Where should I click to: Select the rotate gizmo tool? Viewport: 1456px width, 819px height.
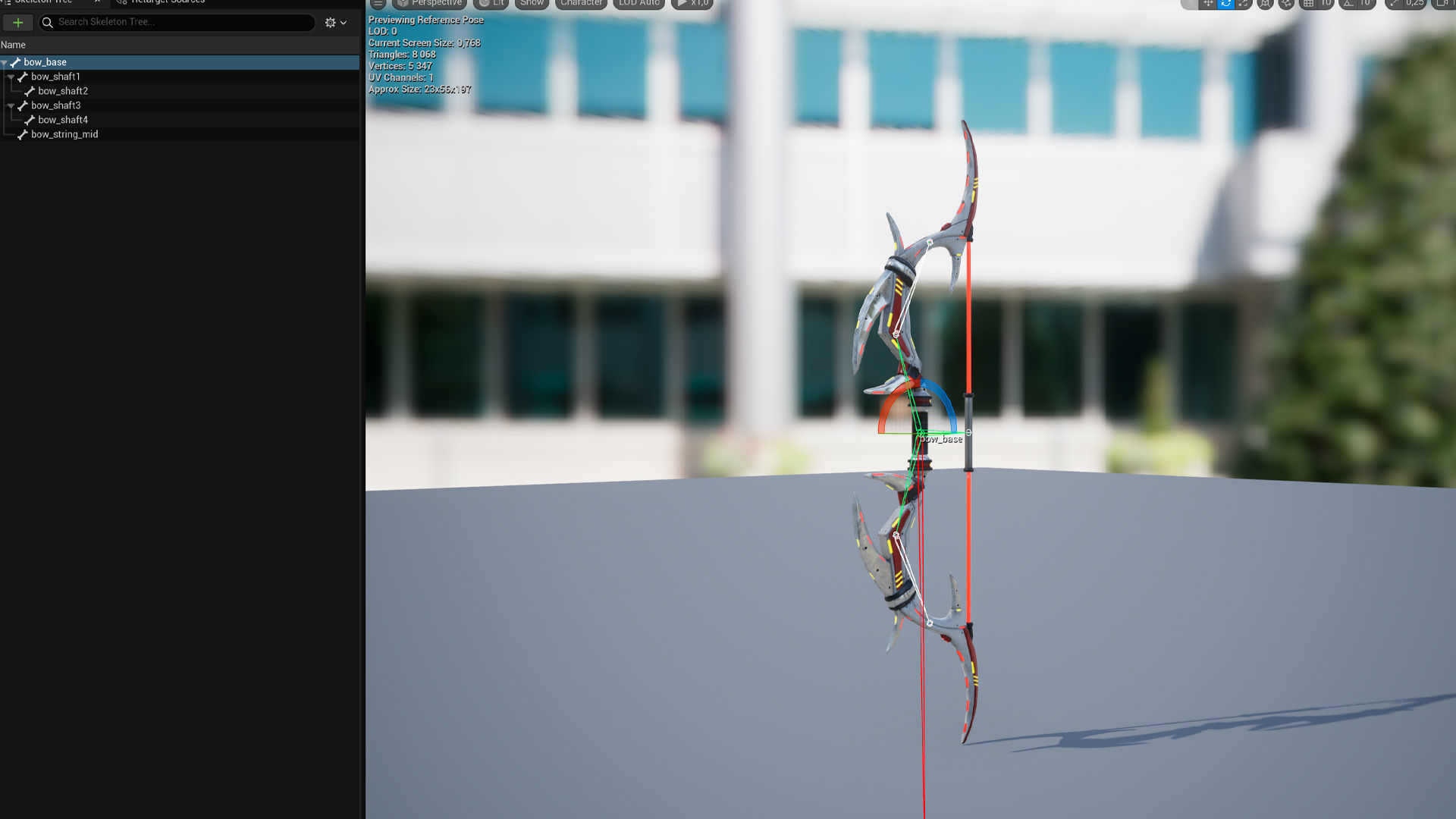(1225, 4)
